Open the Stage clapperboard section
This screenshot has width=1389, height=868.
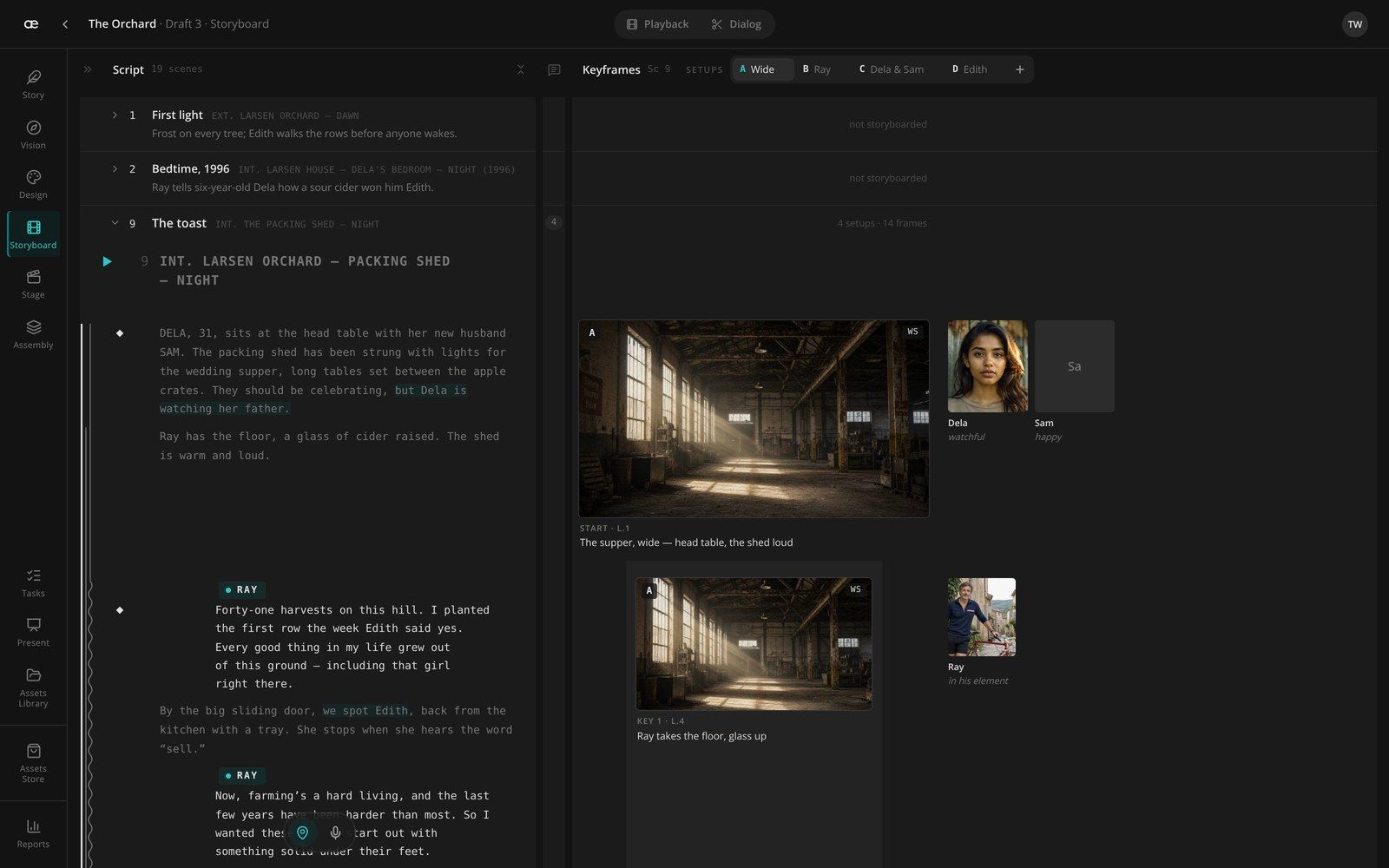pyautogui.click(x=33, y=284)
